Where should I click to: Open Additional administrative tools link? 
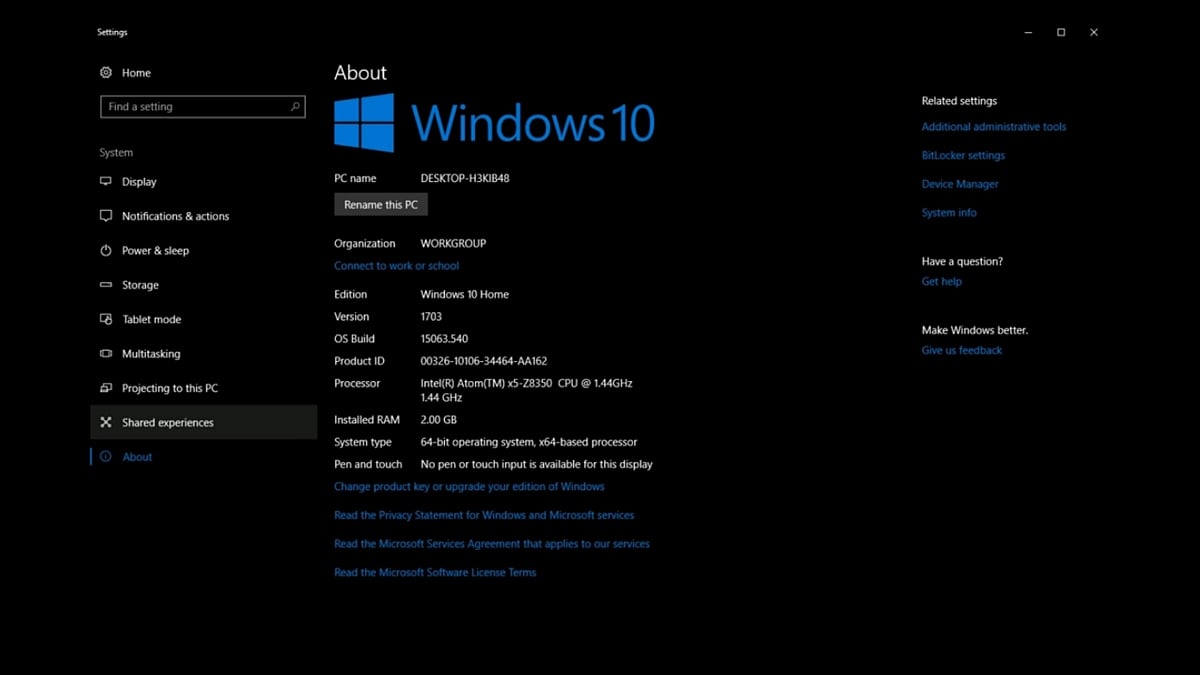tap(994, 127)
